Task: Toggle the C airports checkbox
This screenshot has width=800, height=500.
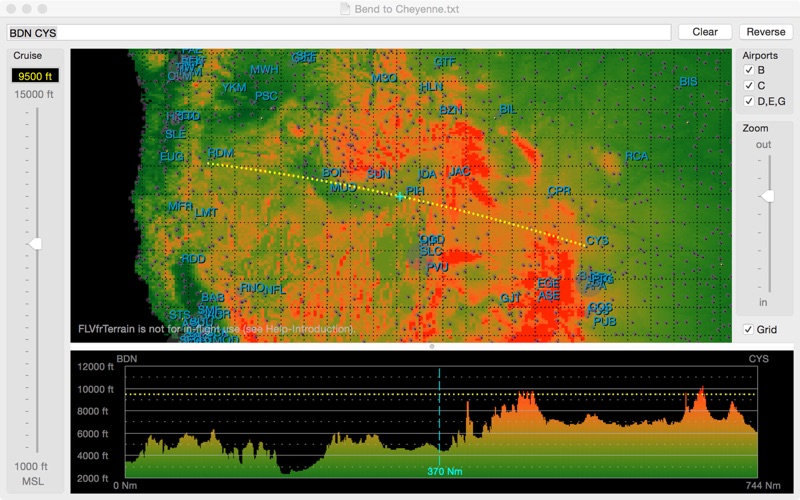Action: [x=748, y=85]
